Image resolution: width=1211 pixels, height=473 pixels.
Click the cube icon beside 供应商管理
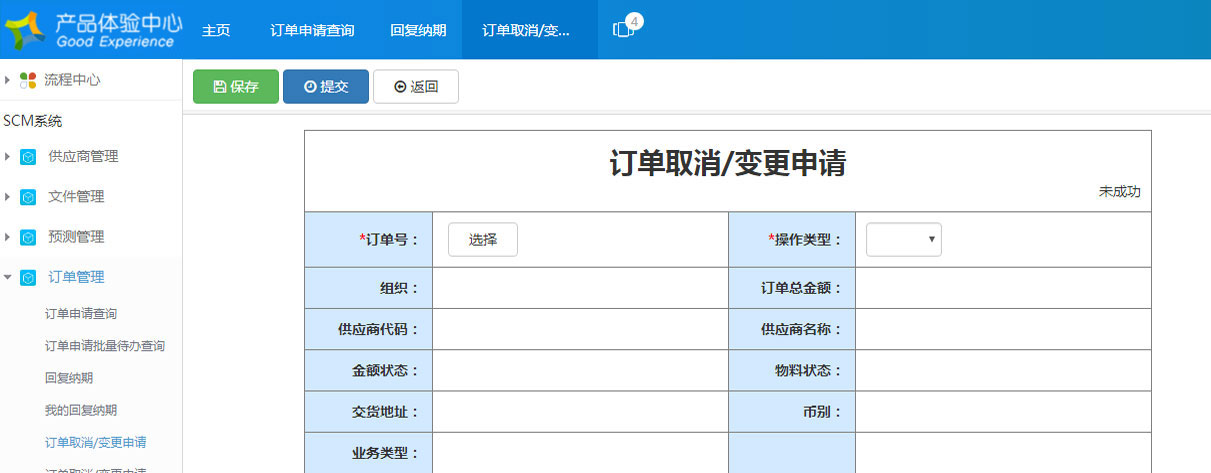(x=28, y=157)
